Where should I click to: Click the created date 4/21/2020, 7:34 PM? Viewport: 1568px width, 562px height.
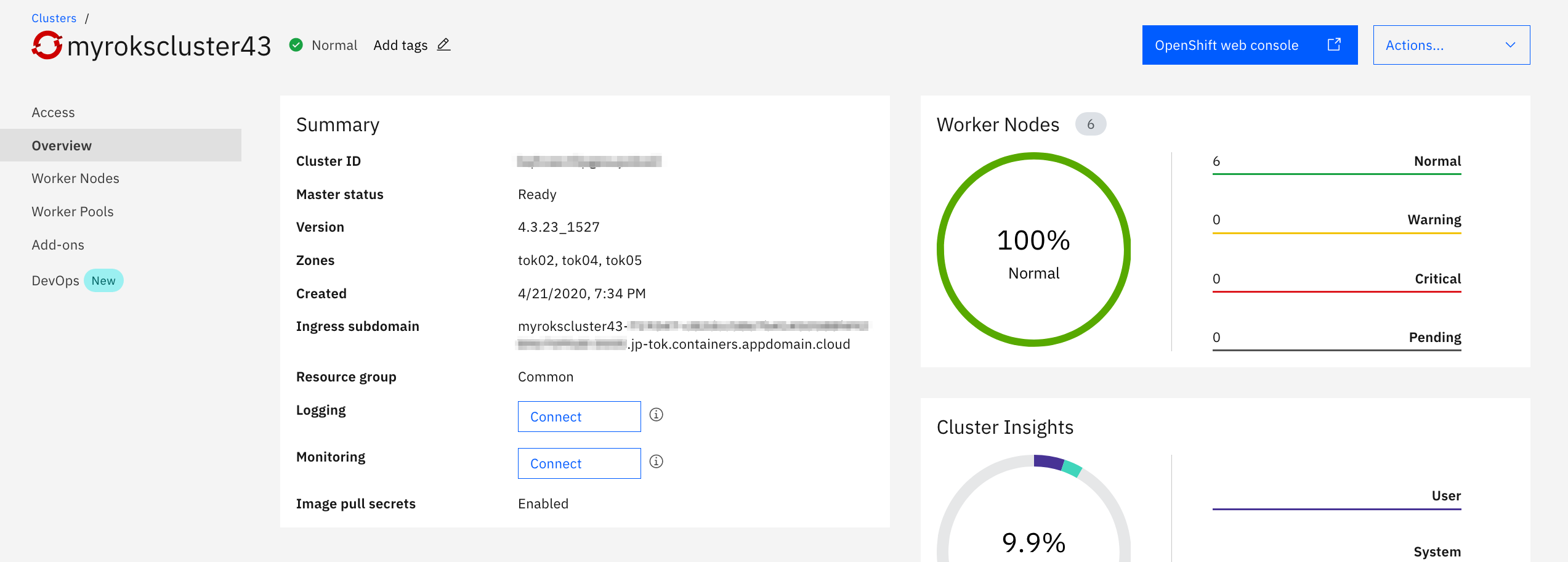tap(582, 294)
